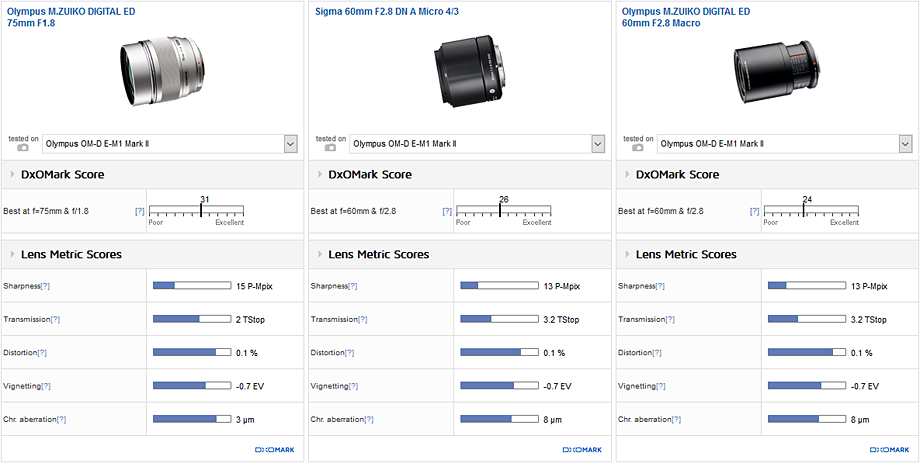
Task: Click Vignetting [?] help in Sigma 60mm card
Action: point(353,386)
